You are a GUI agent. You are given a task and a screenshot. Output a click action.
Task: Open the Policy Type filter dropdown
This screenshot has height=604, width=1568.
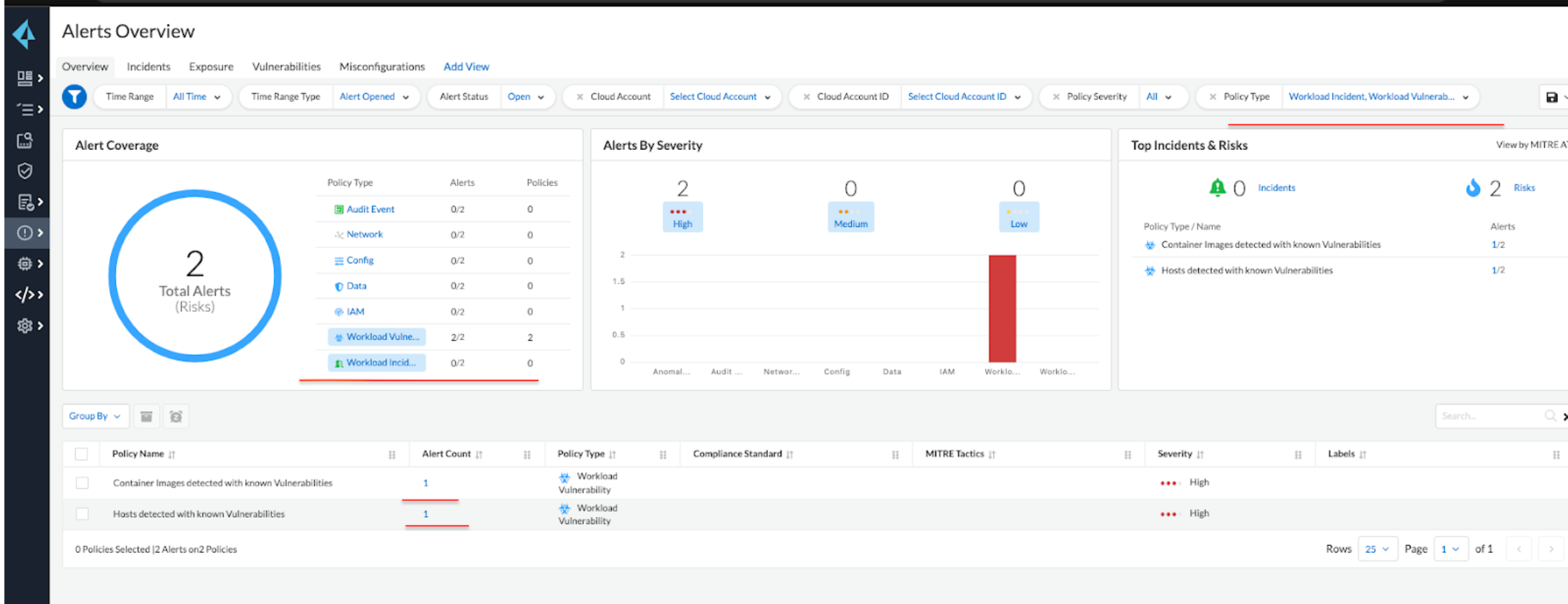click(1379, 96)
